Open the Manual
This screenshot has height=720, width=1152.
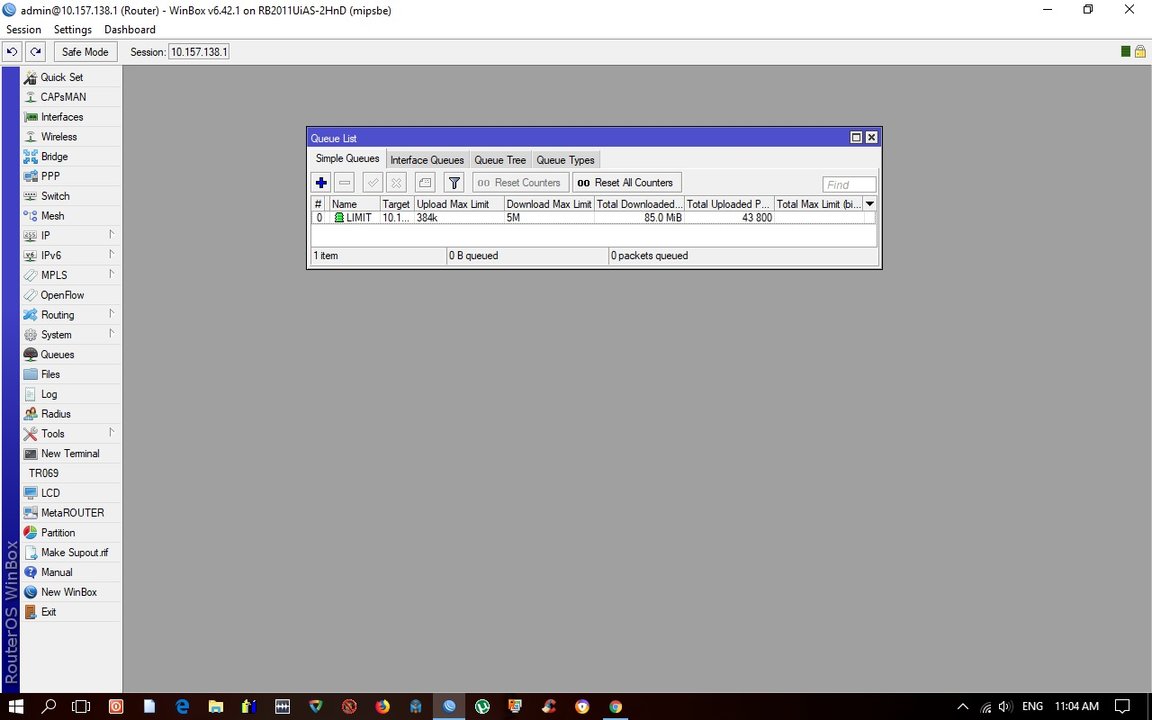pyautogui.click(x=71, y=573)
